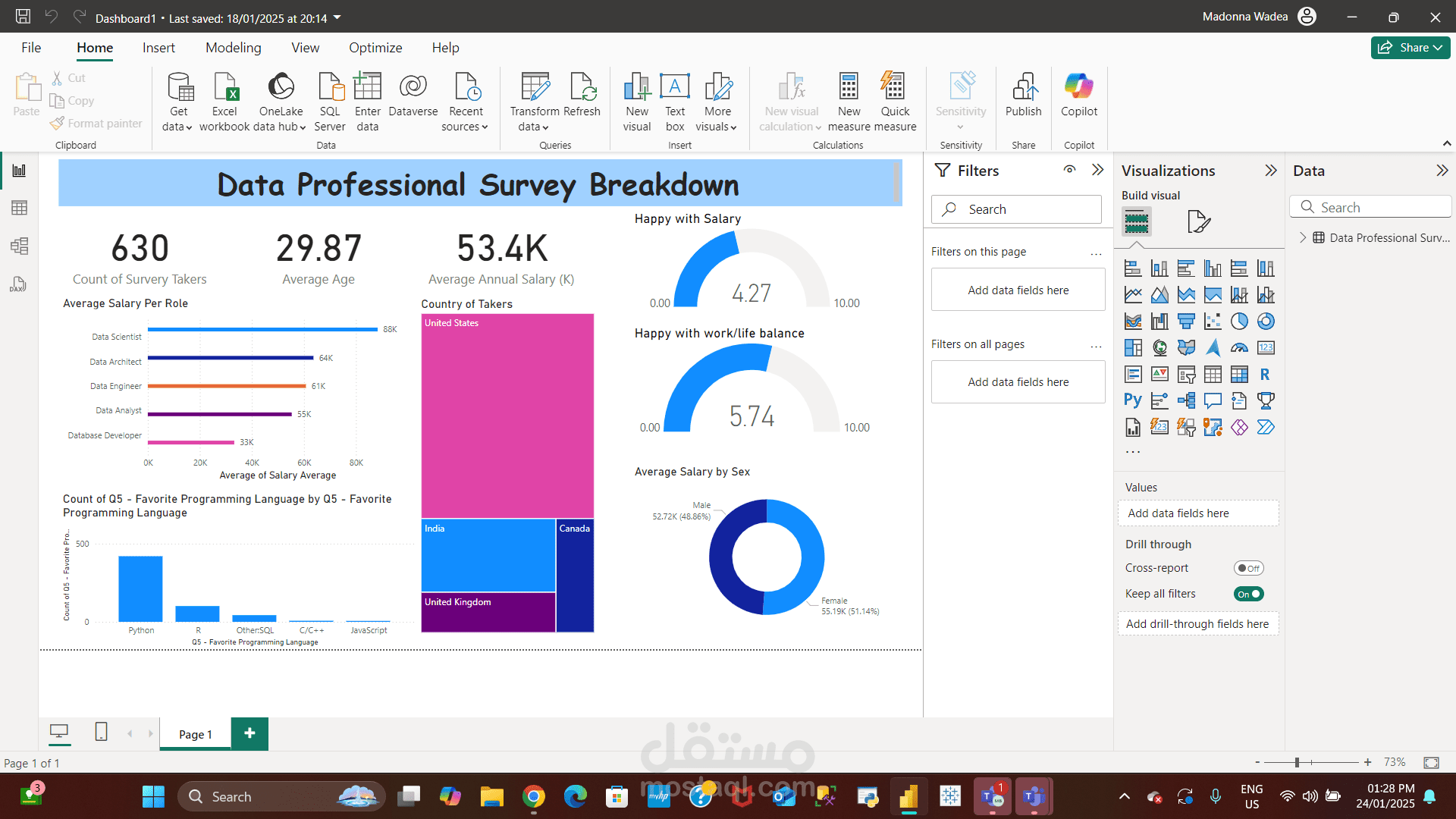1456x819 pixels.
Task: Open DAX query view from left sidebar
Action: pyautogui.click(x=19, y=284)
